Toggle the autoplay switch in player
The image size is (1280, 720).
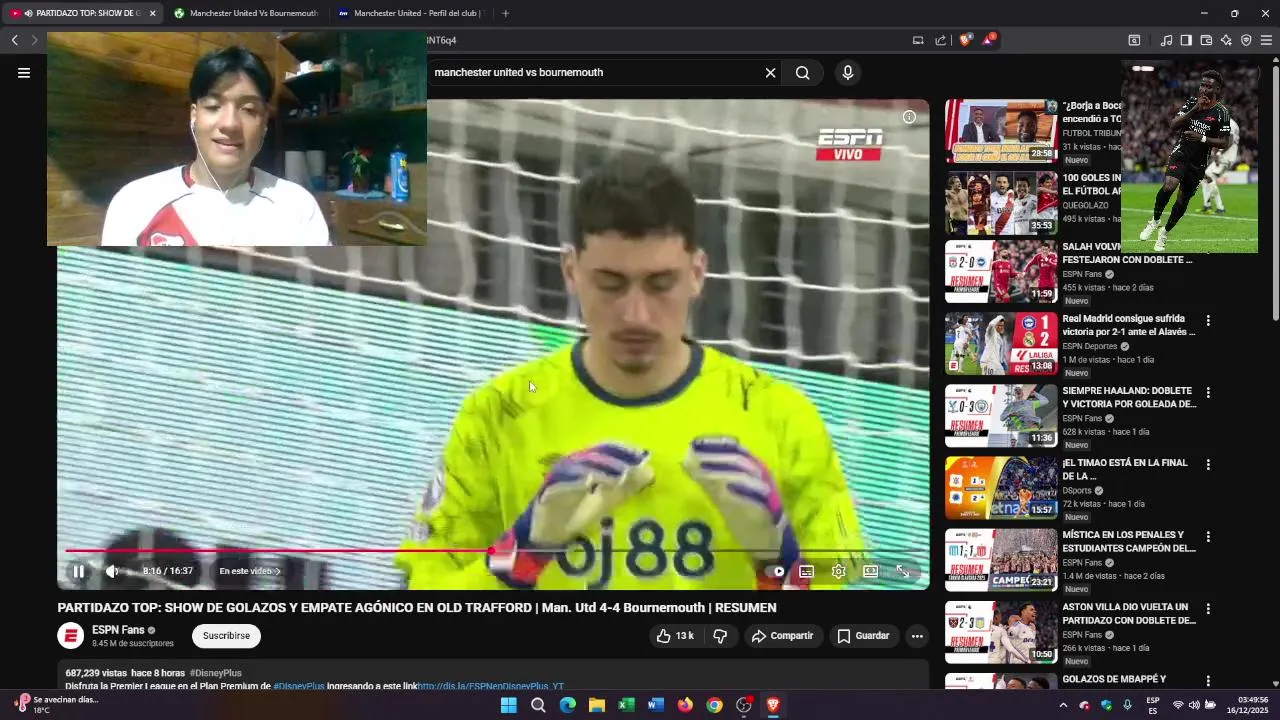[775, 571]
